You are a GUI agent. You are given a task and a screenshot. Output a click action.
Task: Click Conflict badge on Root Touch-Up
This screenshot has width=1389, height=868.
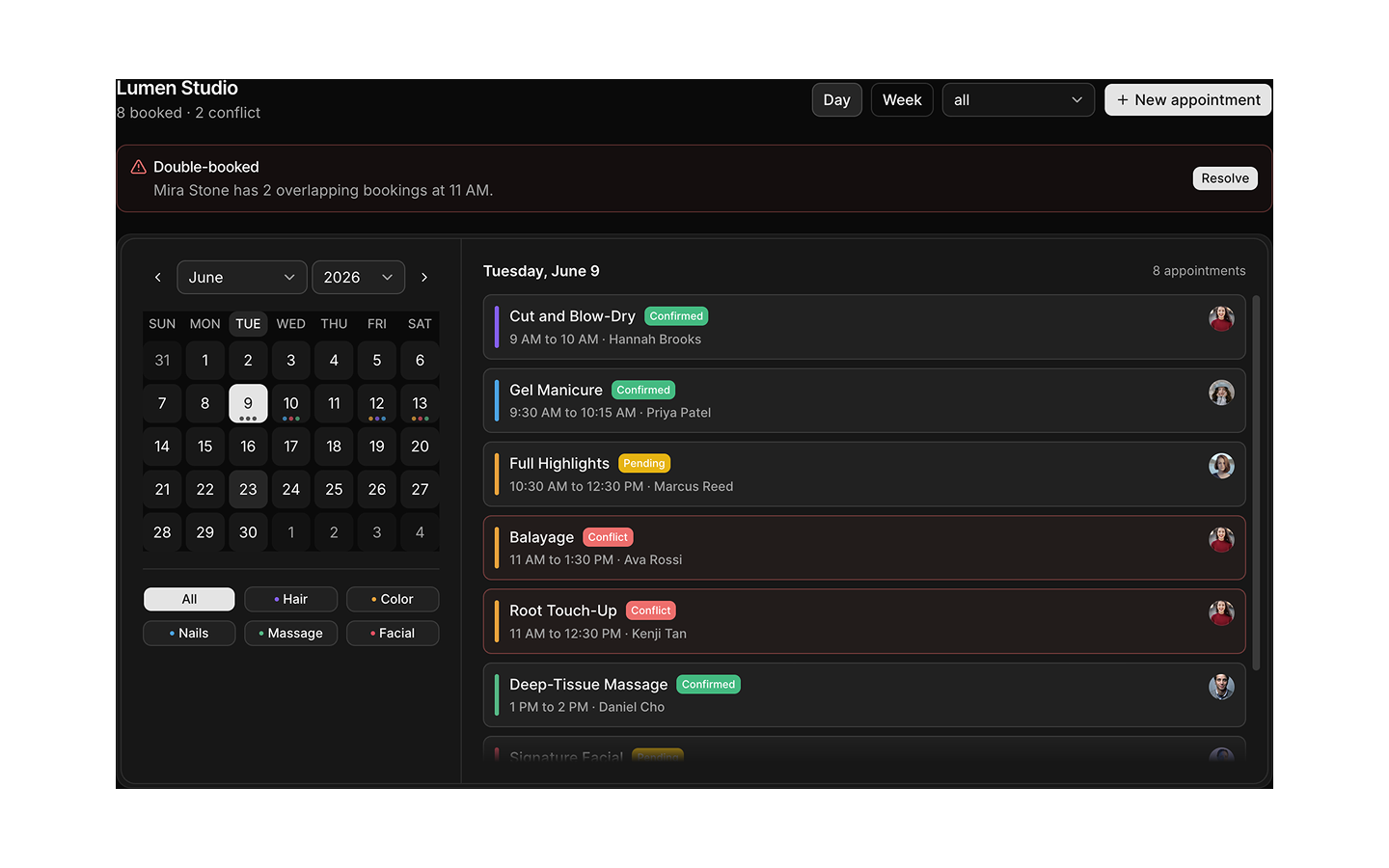(x=651, y=610)
